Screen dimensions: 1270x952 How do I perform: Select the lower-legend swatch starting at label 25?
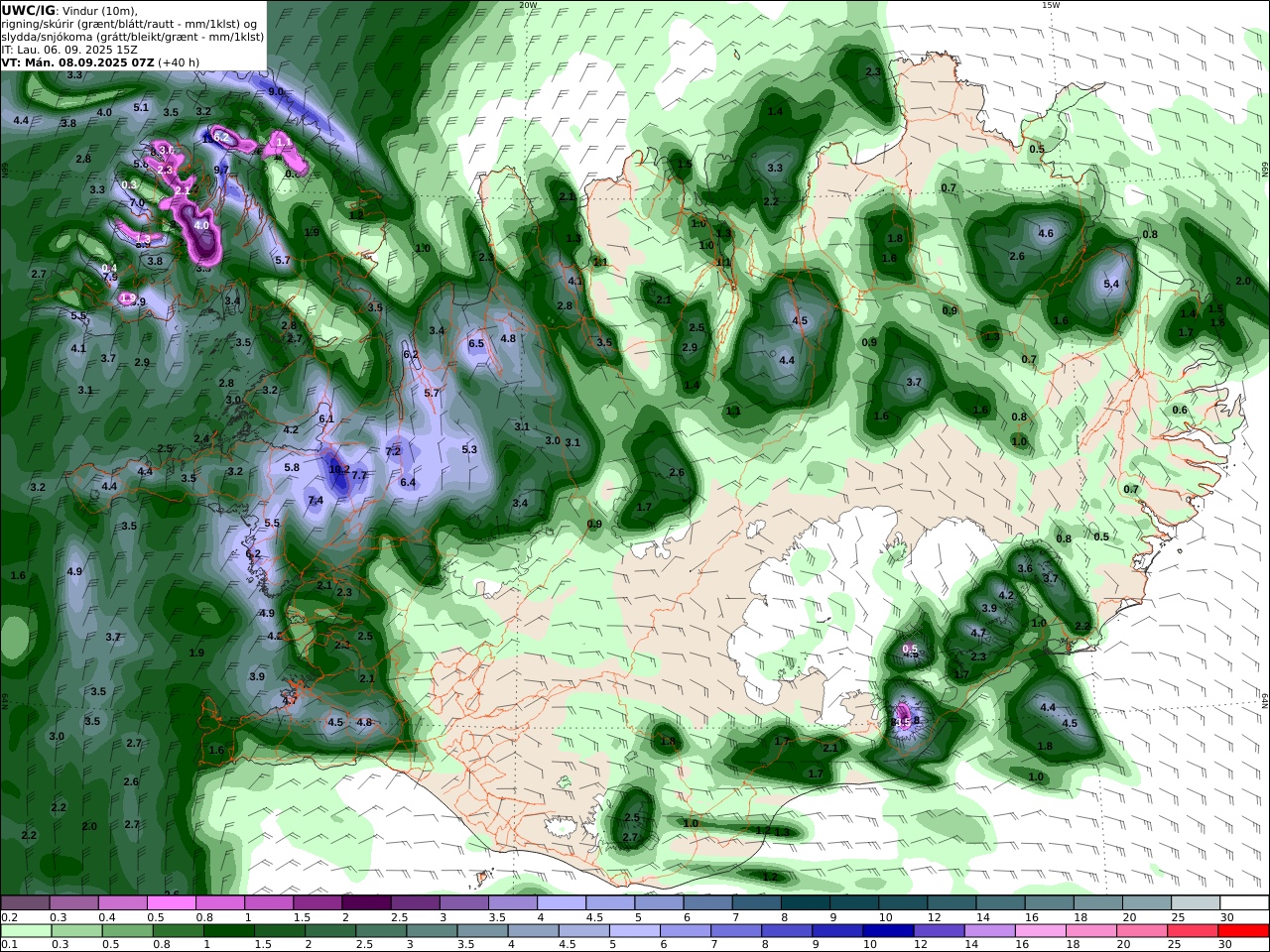[1194, 931]
